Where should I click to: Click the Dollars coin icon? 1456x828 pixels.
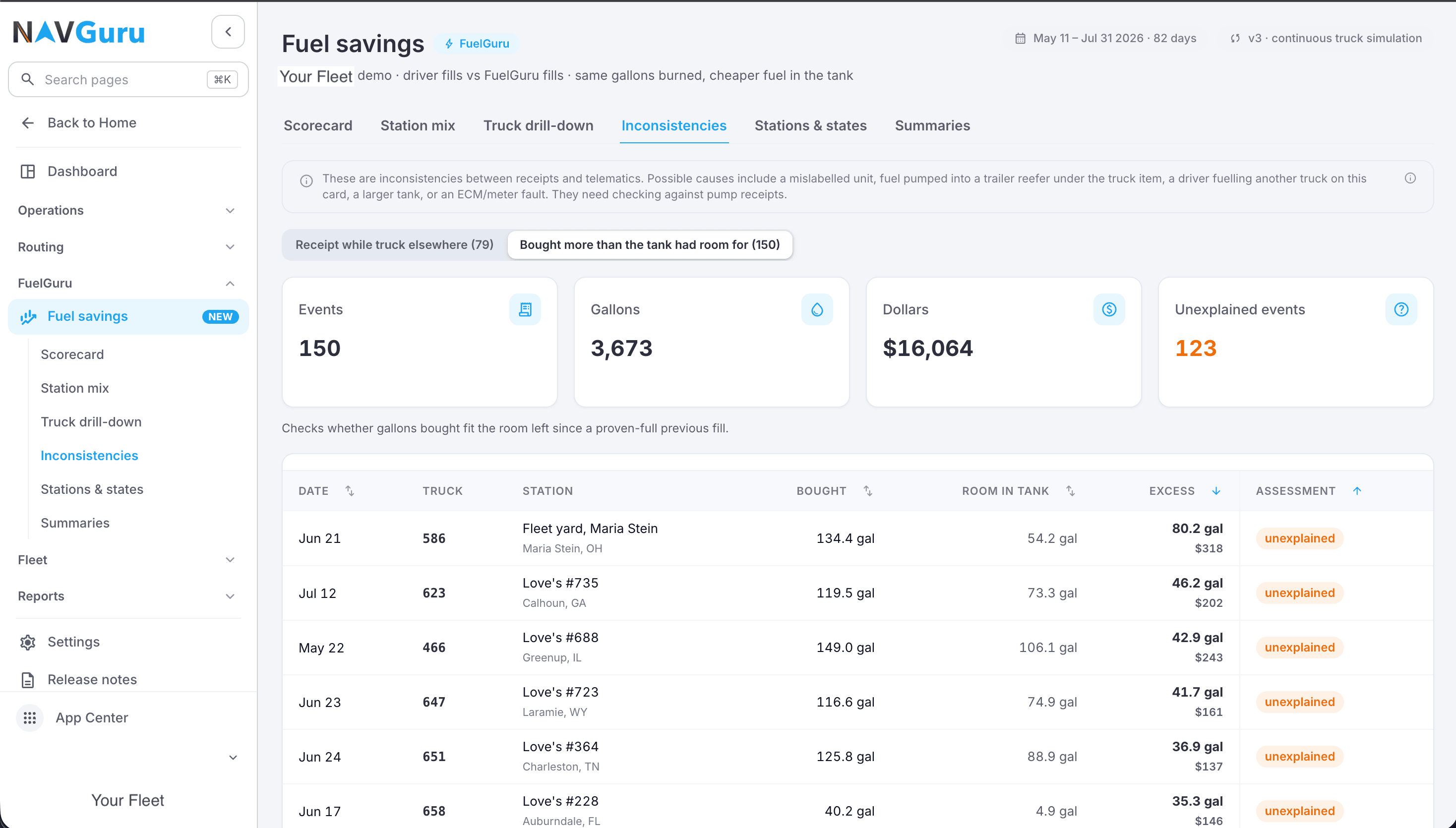1109,309
